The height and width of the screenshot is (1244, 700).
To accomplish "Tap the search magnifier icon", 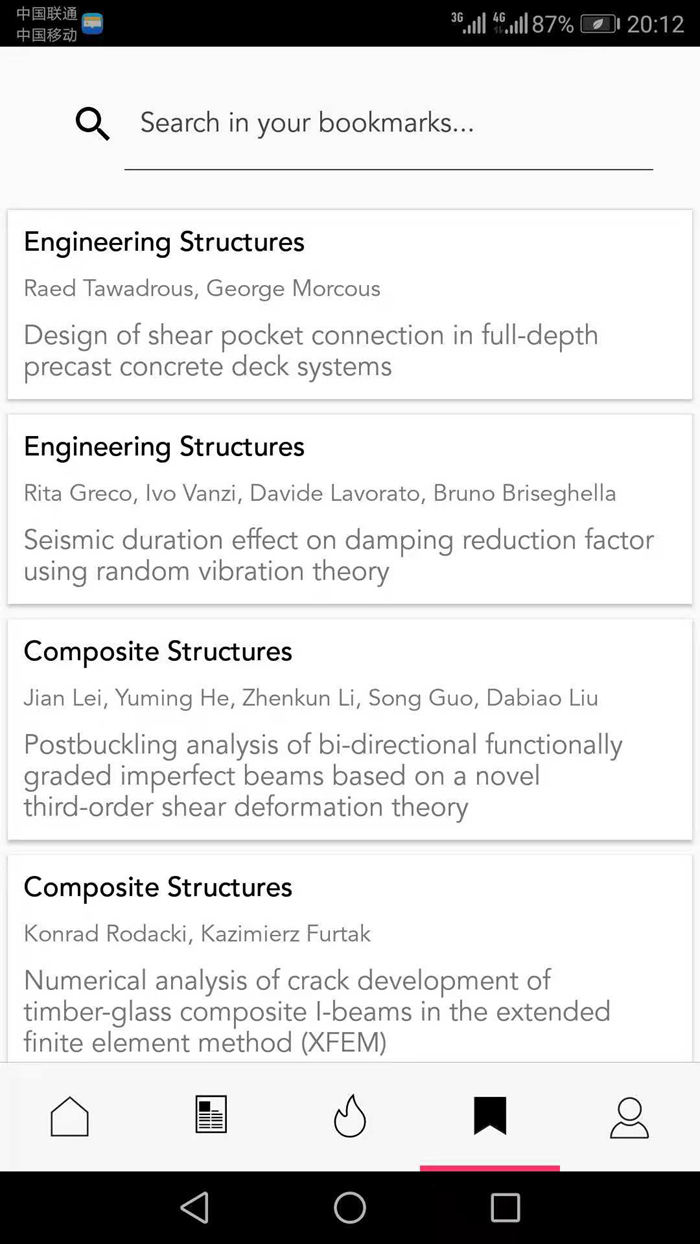I will (93, 124).
